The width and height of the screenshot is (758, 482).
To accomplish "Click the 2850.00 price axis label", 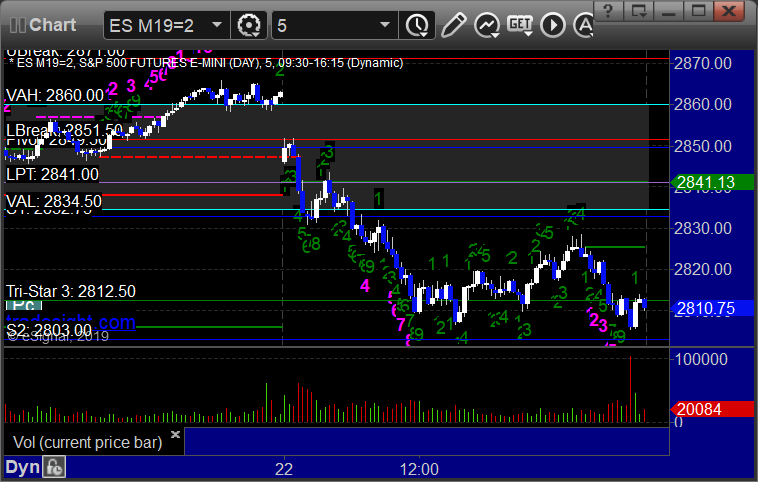I will [702, 146].
